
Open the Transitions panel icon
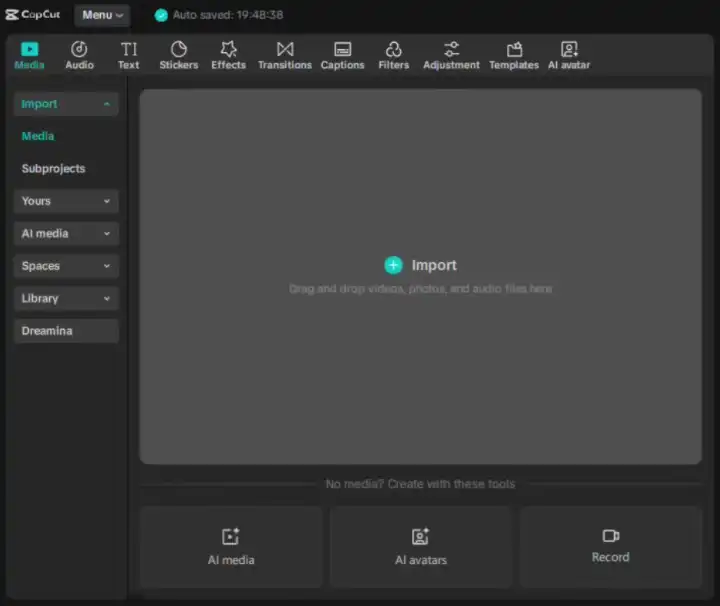coord(285,49)
